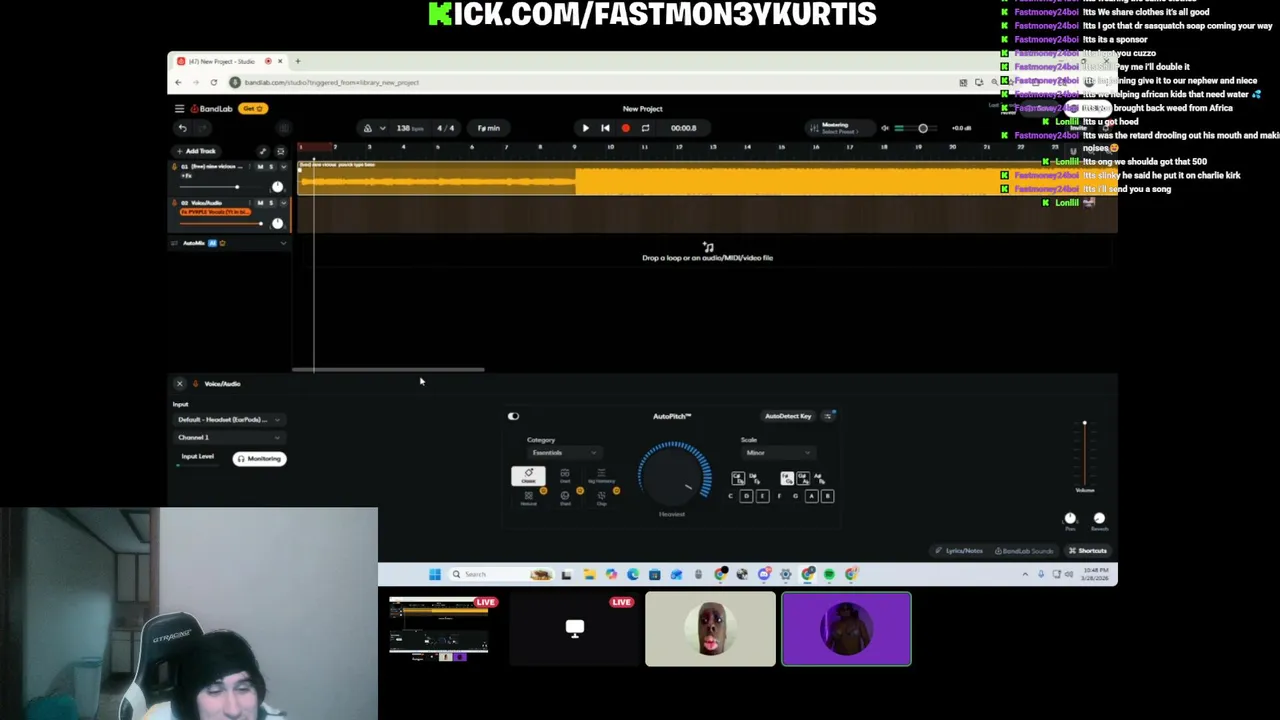Expand the AutoMix row chevron
The image size is (1280, 720).
click(283, 243)
